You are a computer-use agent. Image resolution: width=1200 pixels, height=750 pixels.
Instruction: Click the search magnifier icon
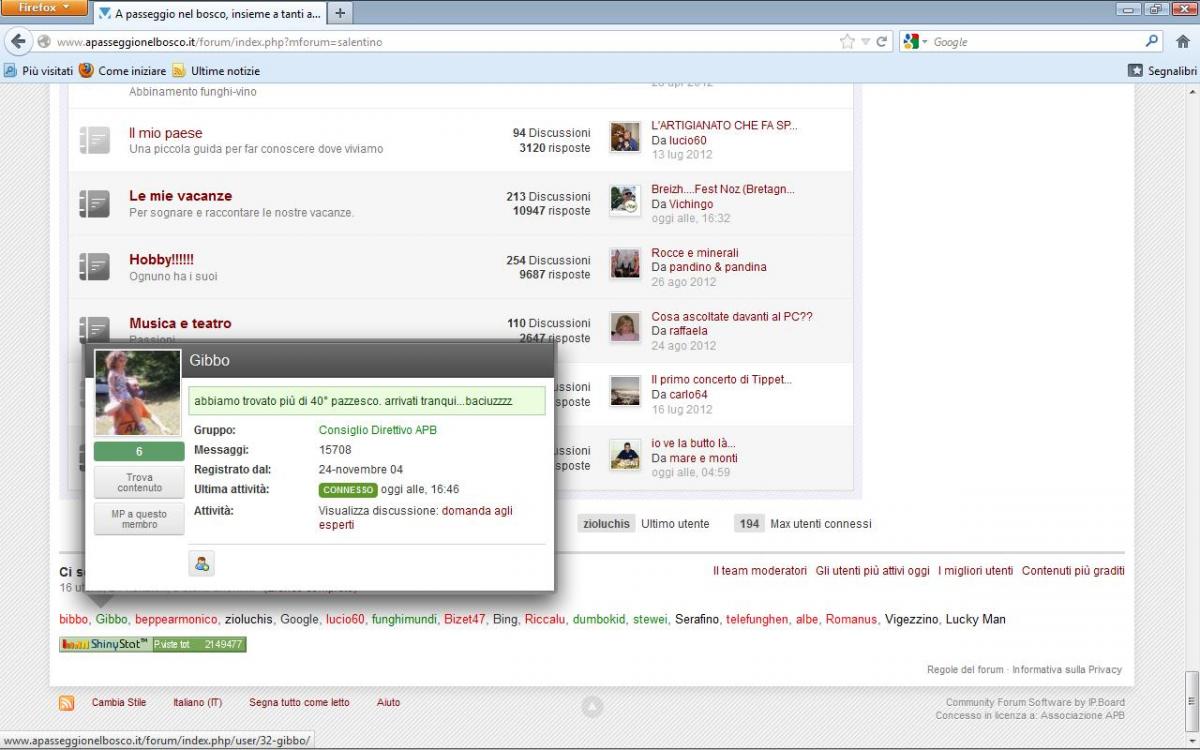(1152, 42)
